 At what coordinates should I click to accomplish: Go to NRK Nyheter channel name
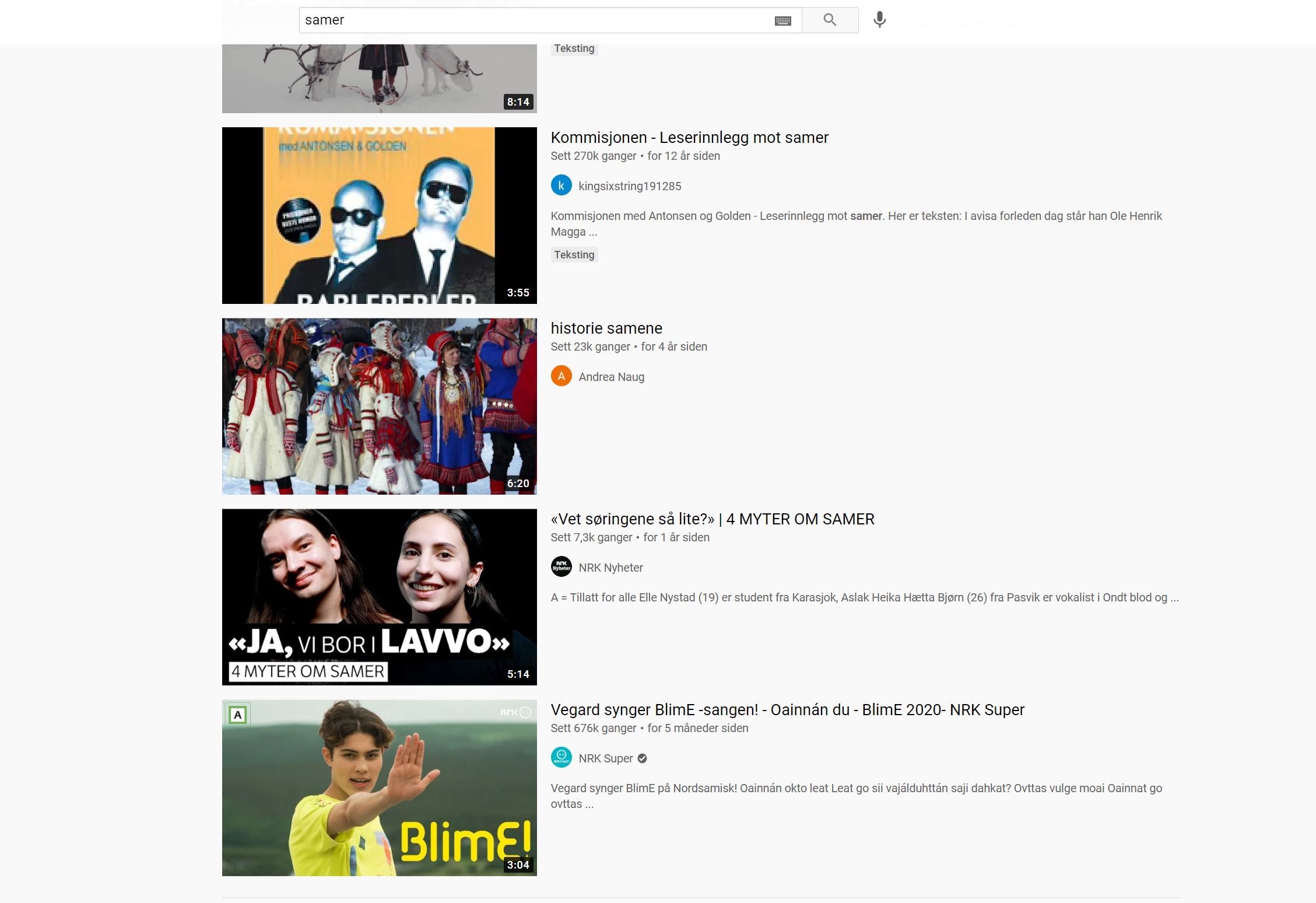pos(610,568)
